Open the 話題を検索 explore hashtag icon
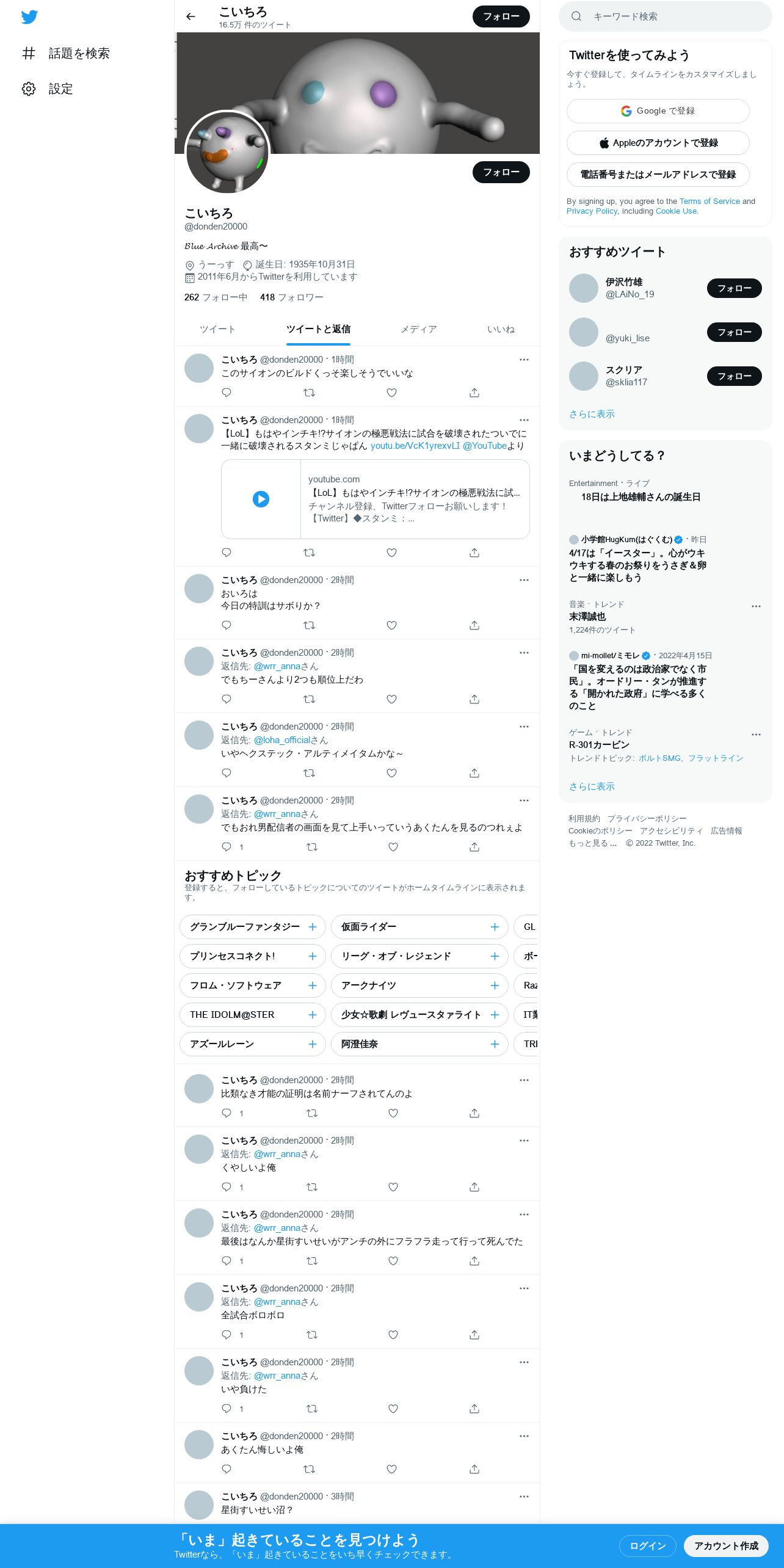The height and width of the screenshot is (1568, 784). click(29, 53)
